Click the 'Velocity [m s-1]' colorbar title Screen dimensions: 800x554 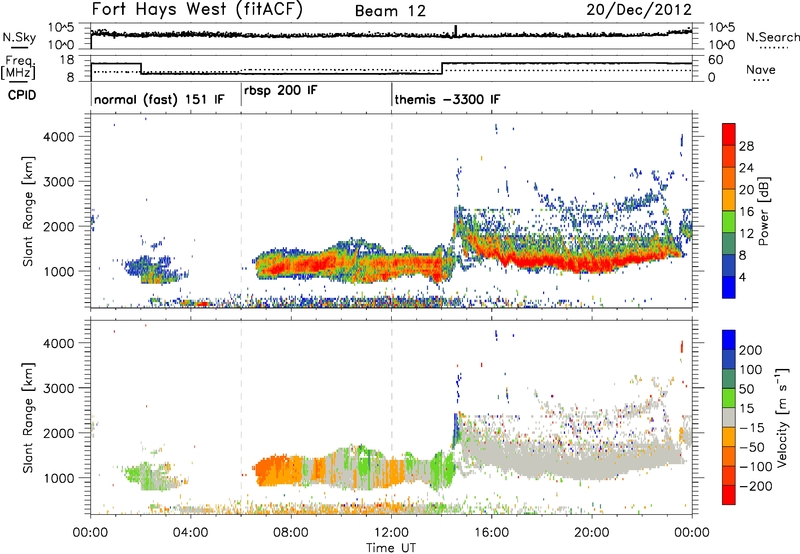click(x=782, y=417)
